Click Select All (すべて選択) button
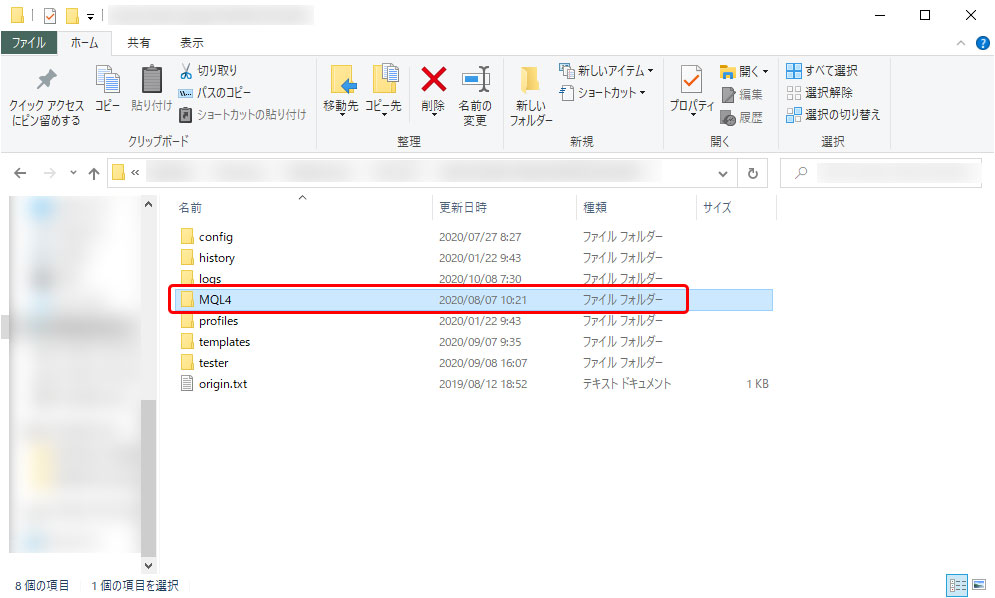 [x=822, y=71]
